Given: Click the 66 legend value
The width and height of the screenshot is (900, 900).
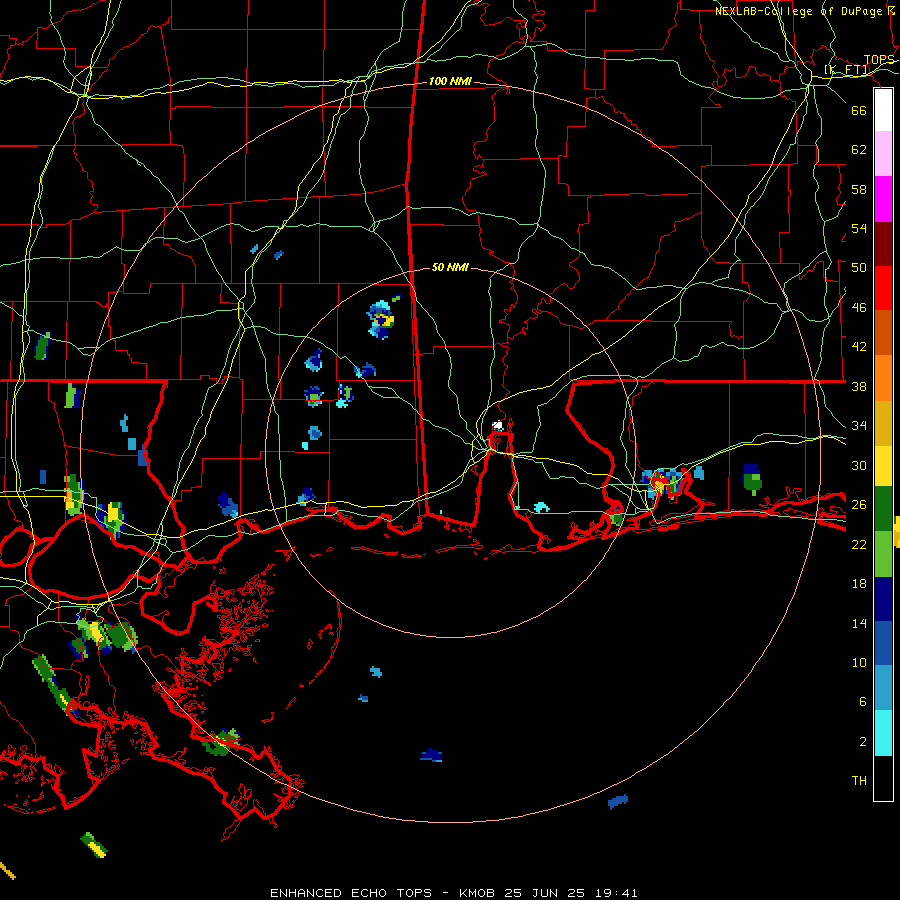Looking at the screenshot, I should click(859, 110).
